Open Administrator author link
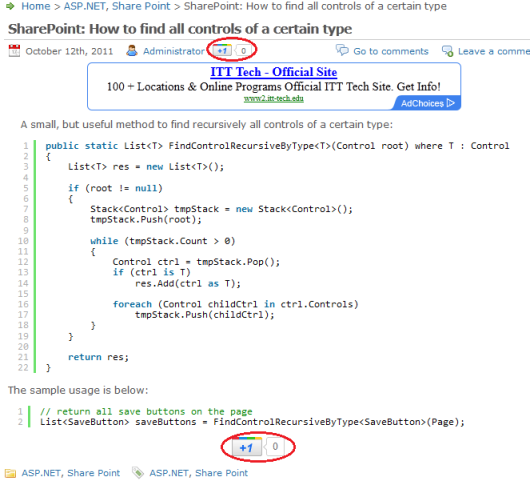 [x=174, y=51]
